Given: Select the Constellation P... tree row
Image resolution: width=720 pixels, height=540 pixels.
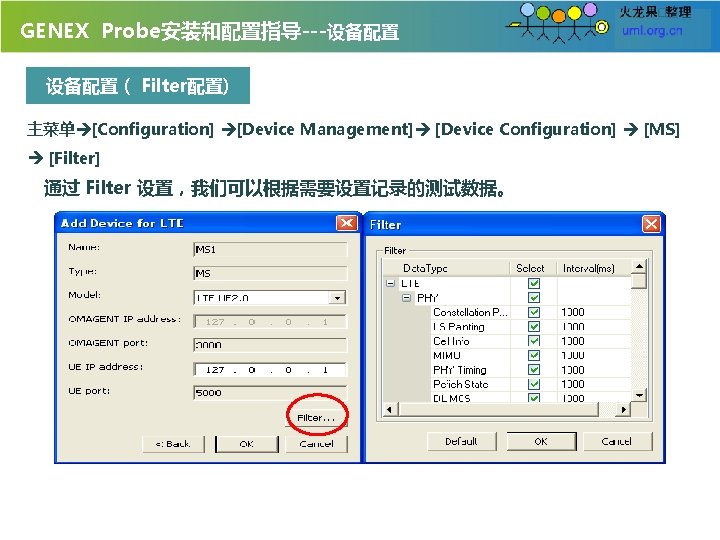Looking at the screenshot, I should click(x=470, y=312).
